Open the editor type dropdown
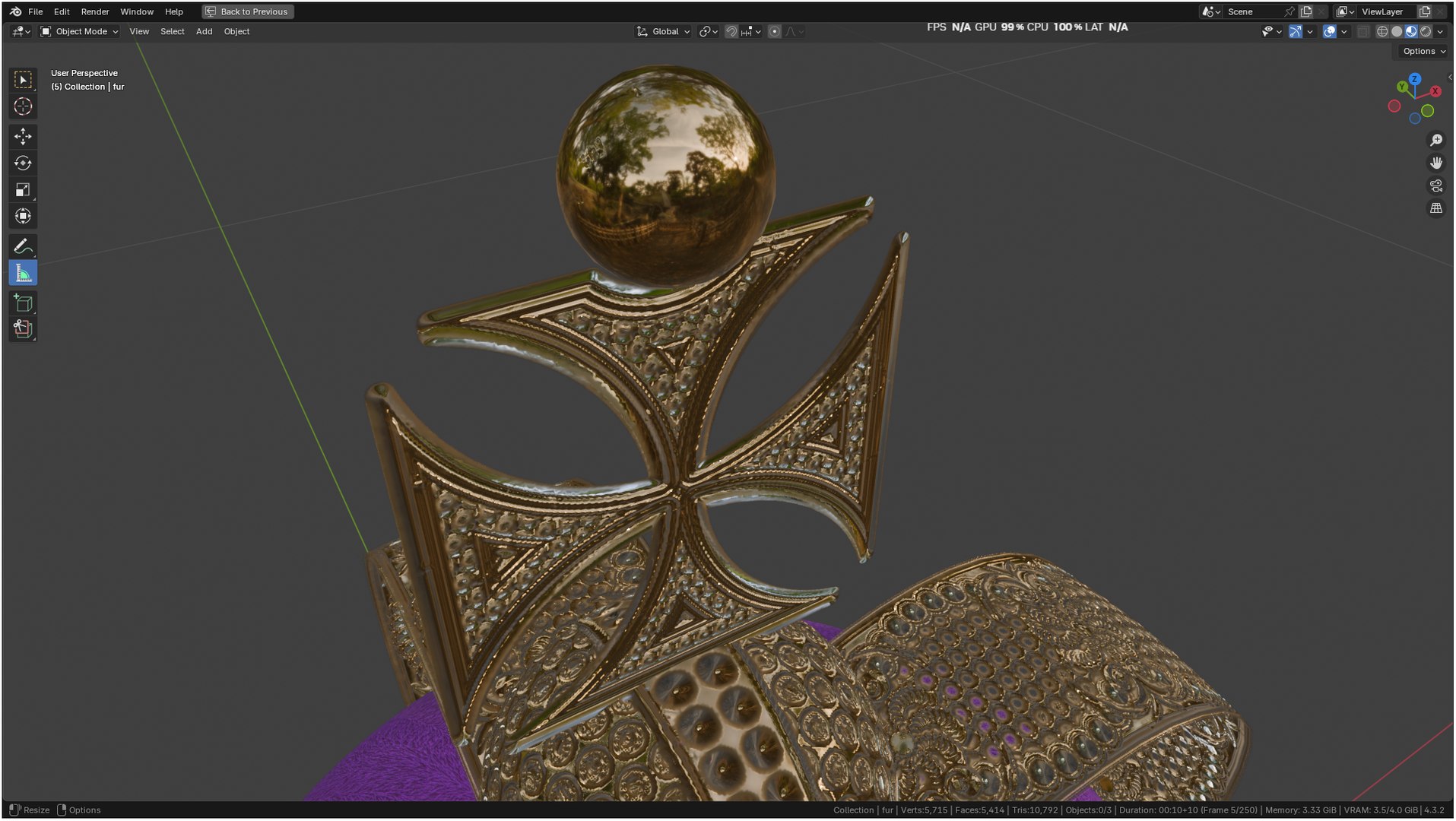1456x821 pixels. (21, 31)
